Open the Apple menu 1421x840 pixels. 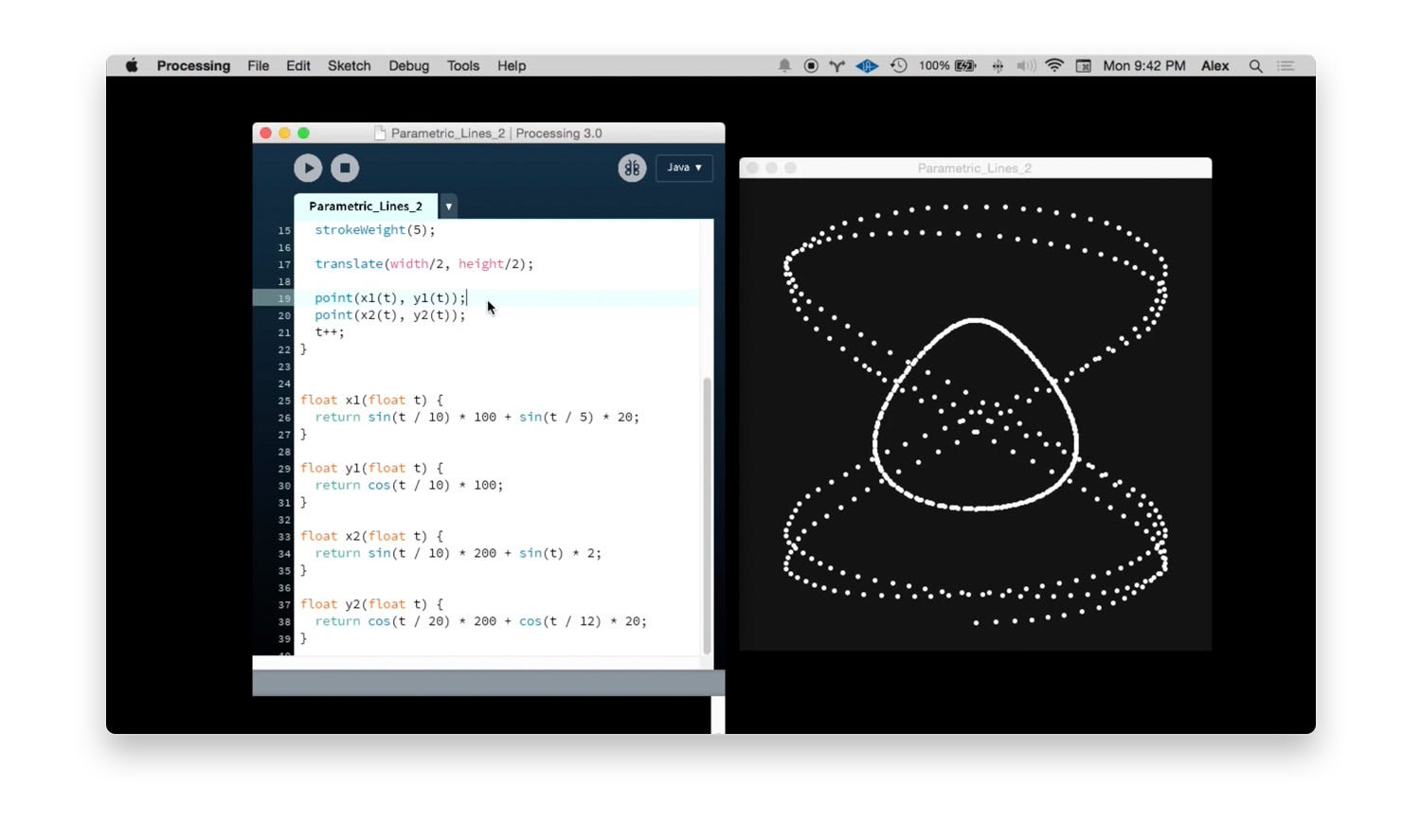132,65
